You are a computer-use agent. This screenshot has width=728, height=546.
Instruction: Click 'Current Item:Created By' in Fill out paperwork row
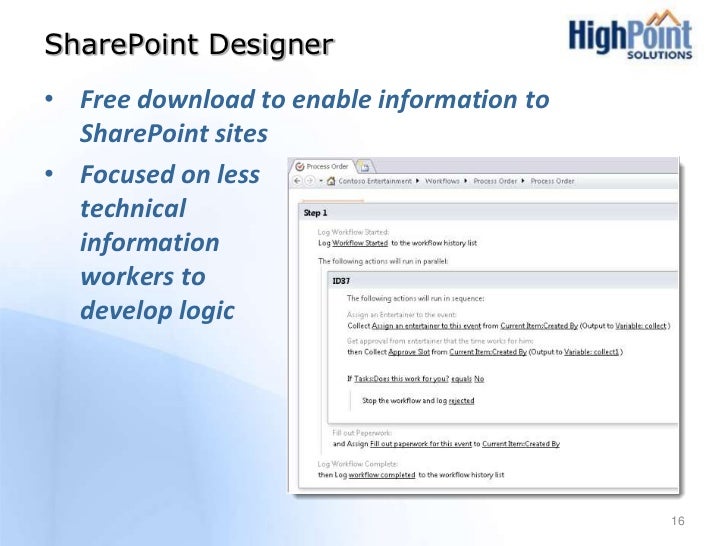(x=521, y=444)
